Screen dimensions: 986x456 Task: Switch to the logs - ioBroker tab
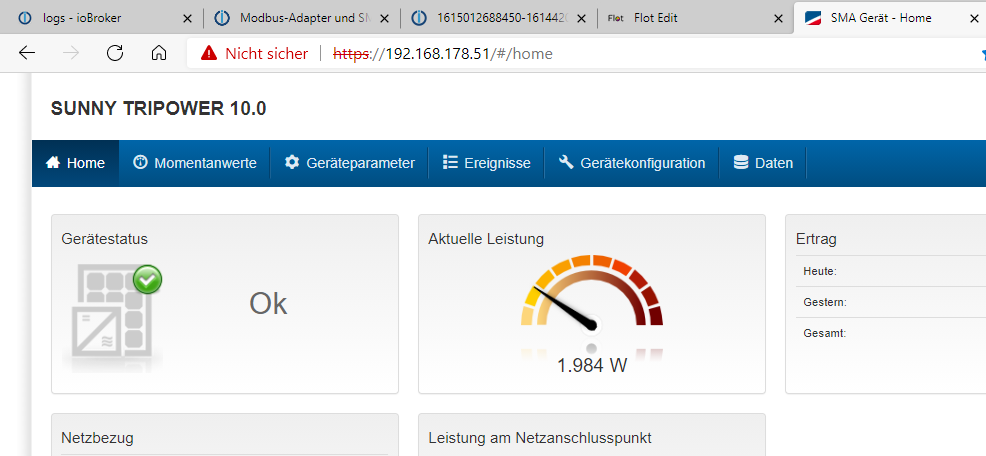point(103,18)
